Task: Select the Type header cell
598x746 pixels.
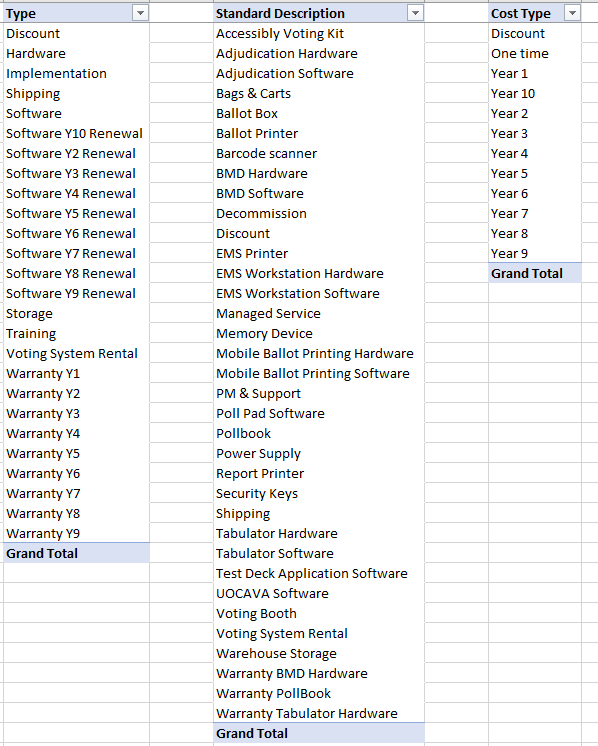Action: click(76, 13)
